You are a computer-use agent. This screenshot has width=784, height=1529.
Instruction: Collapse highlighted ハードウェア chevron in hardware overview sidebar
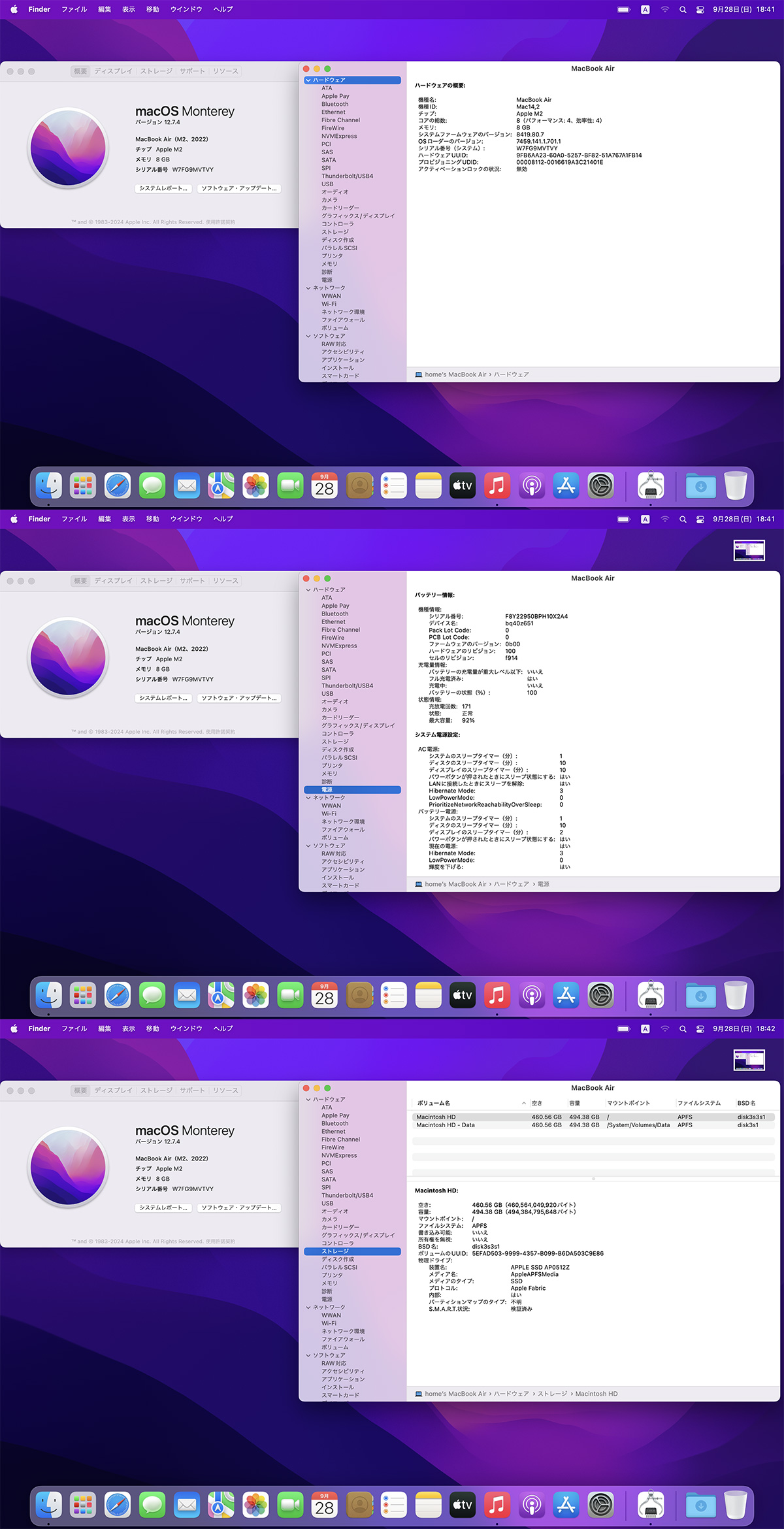tap(308, 80)
